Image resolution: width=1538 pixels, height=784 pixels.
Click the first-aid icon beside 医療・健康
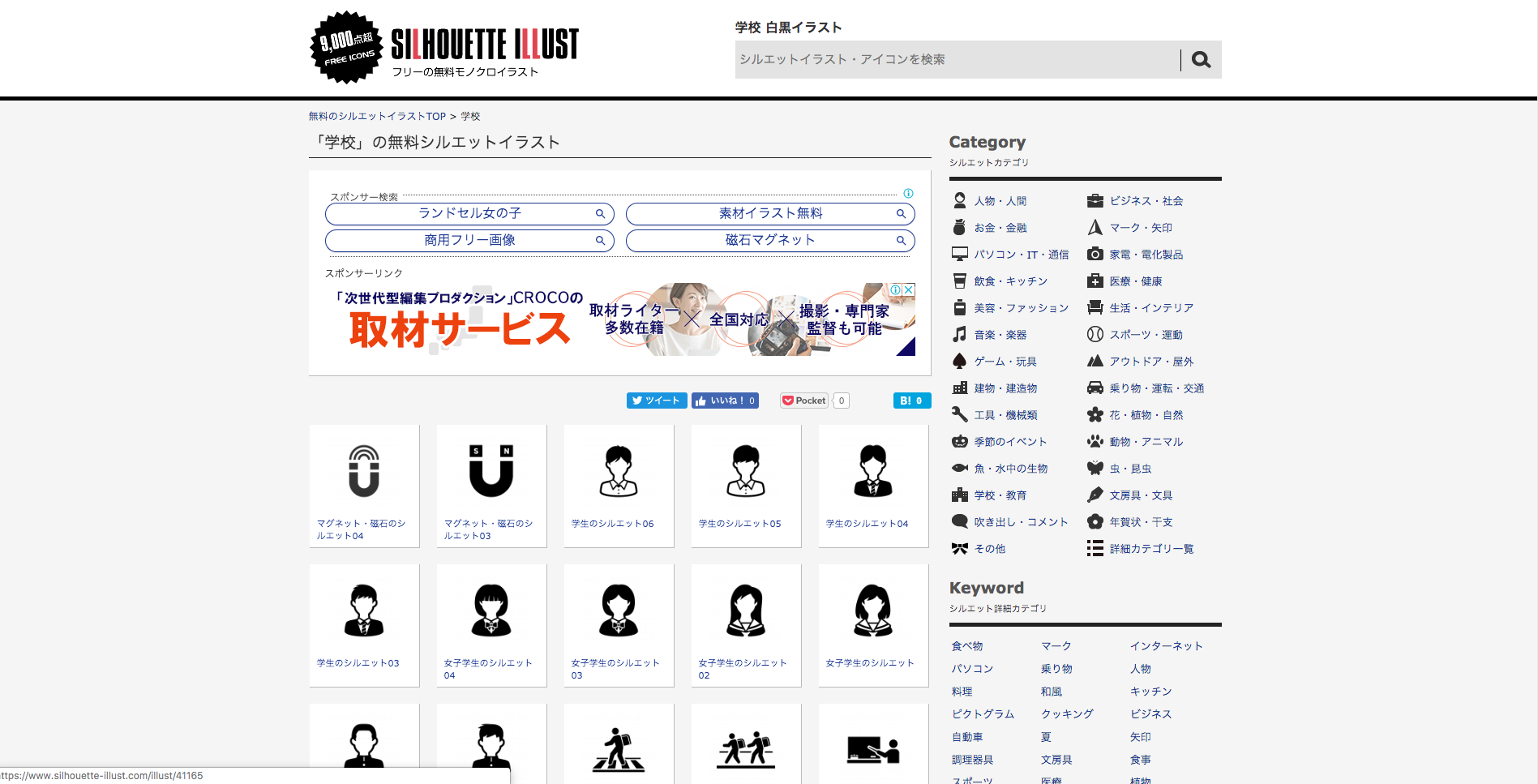1095,281
